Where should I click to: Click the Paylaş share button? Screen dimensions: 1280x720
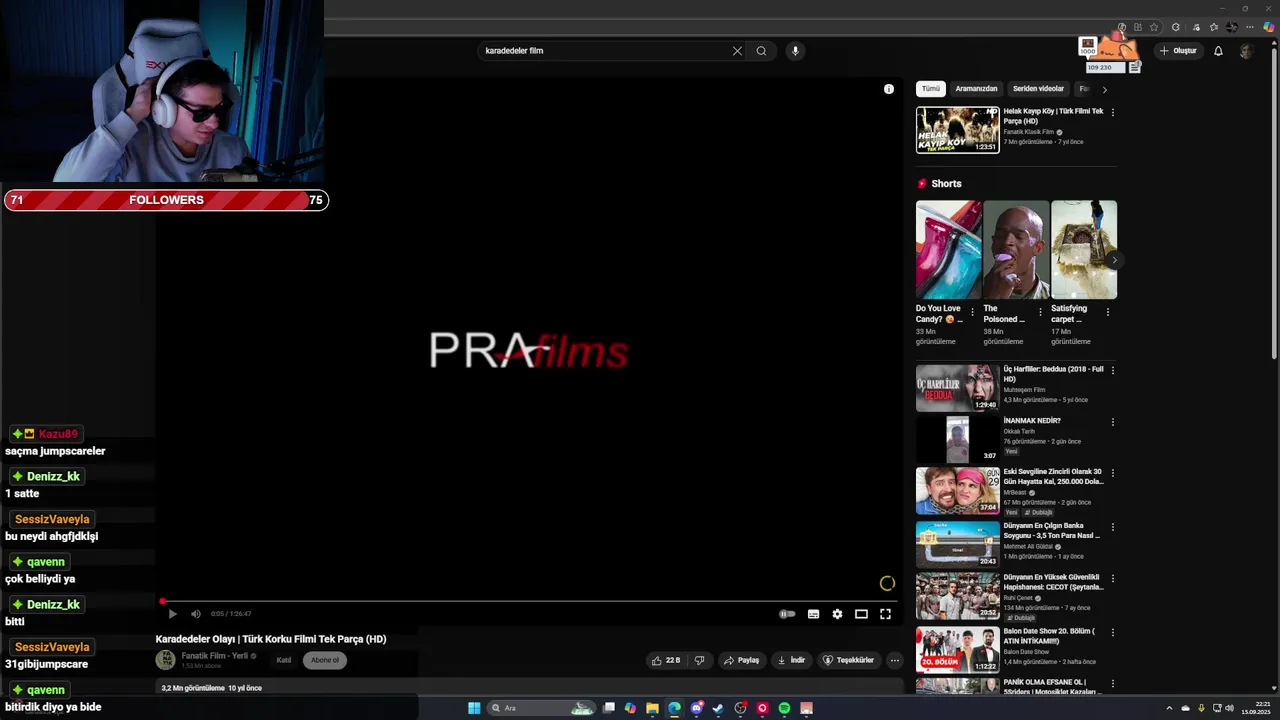pos(742,660)
